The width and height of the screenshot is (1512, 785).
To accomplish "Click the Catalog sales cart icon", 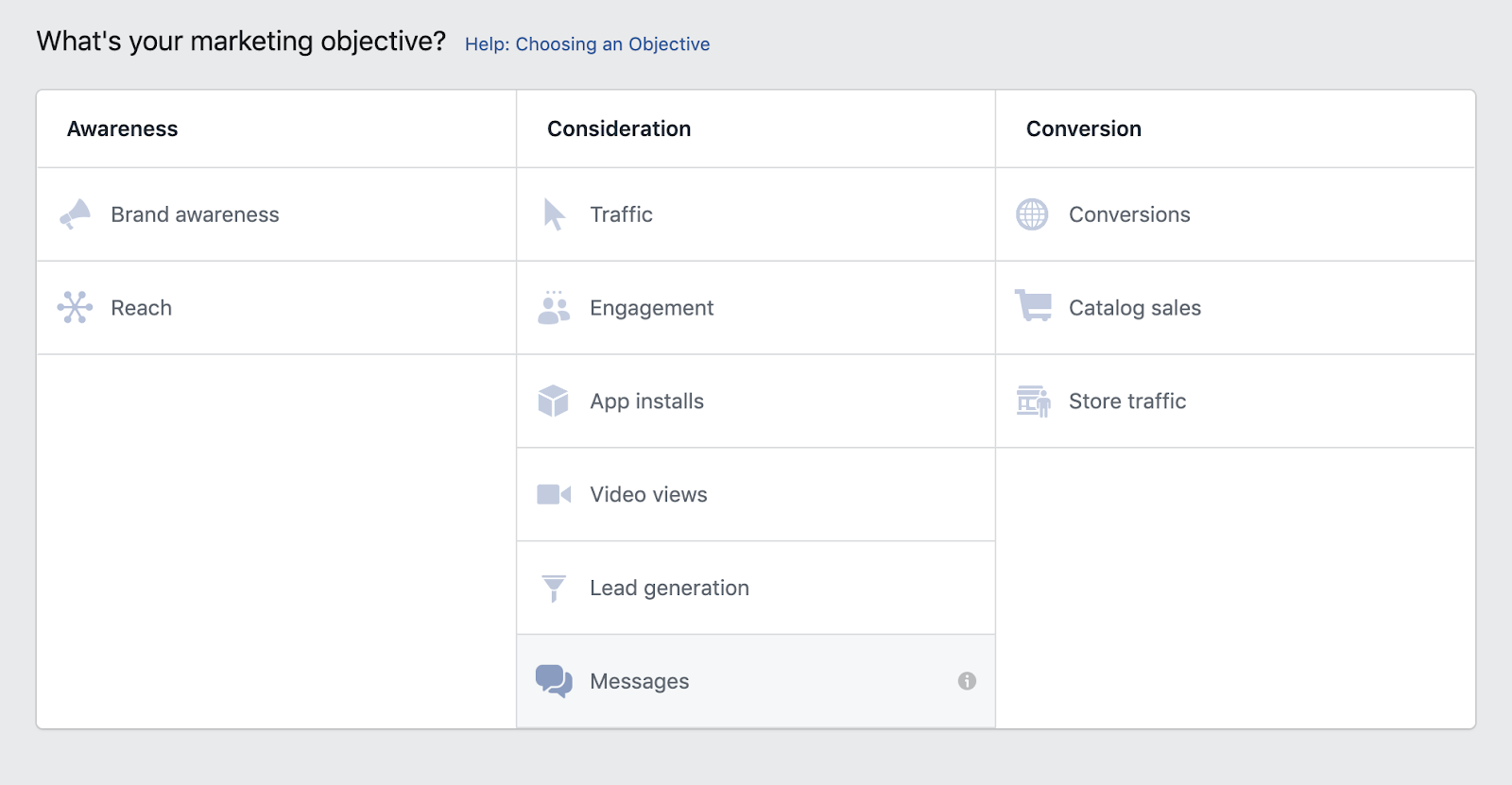I will click(x=1033, y=306).
